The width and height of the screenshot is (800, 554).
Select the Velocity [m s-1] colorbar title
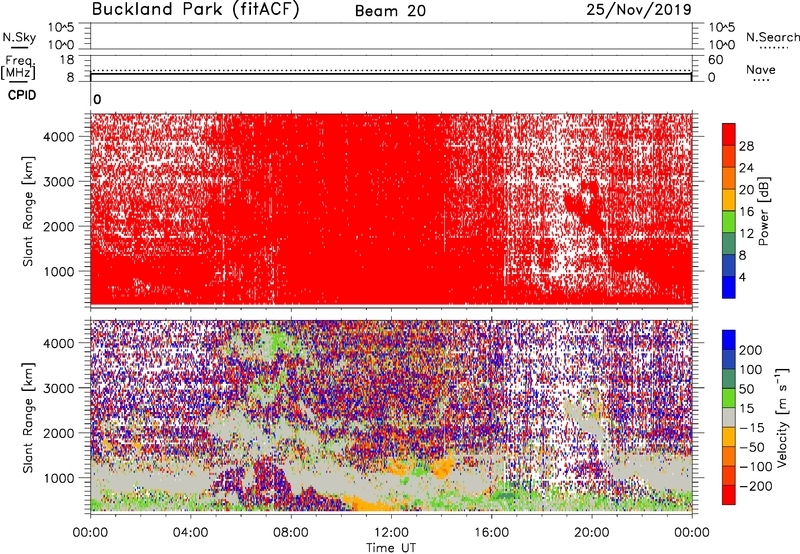[x=782, y=417]
